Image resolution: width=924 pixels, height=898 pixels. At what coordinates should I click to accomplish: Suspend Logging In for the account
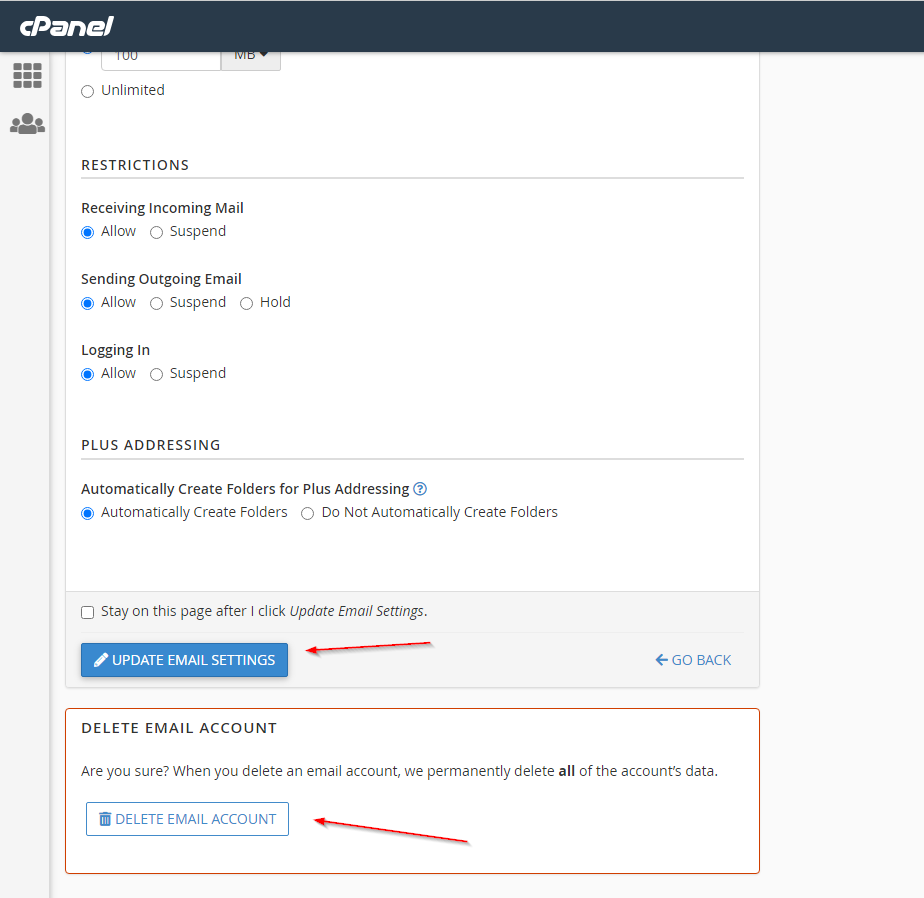click(x=156, y=374)
